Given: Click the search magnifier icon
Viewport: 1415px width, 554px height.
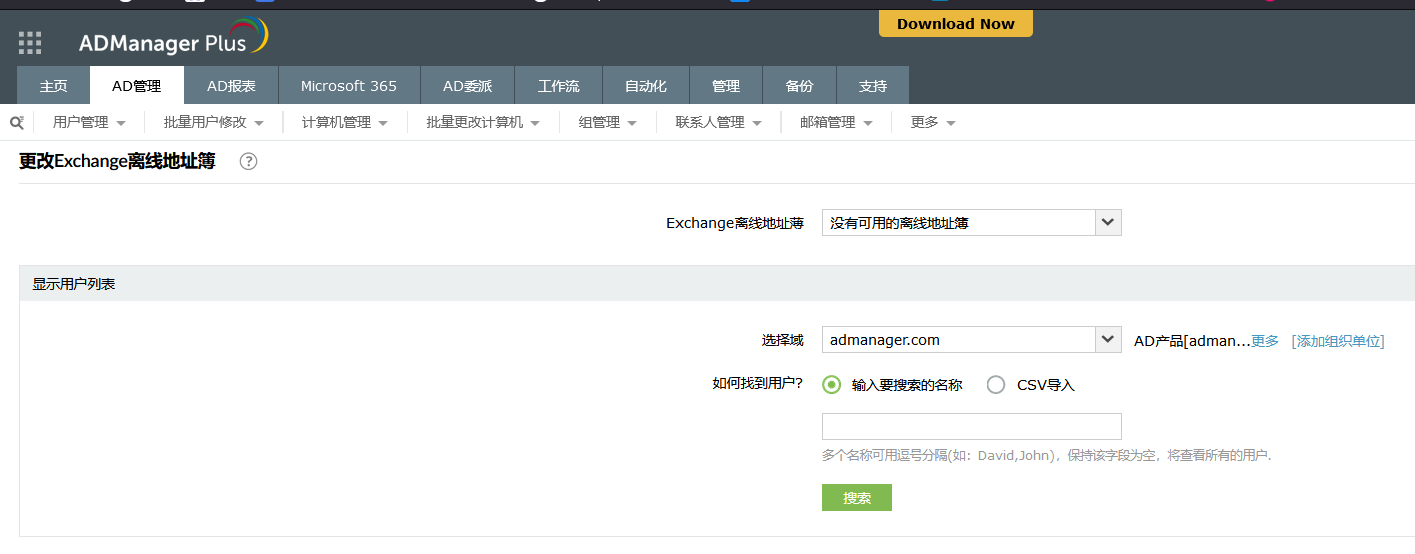Looking at the screenshot, I should (16, 122).
